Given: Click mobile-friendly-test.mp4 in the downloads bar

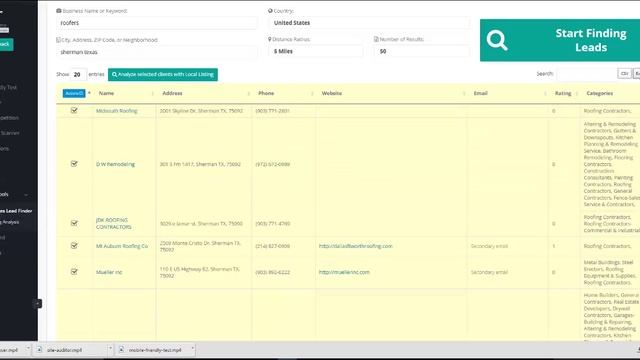Looking at the screenshot, I should pyautogui.click(x=155, y=350).
